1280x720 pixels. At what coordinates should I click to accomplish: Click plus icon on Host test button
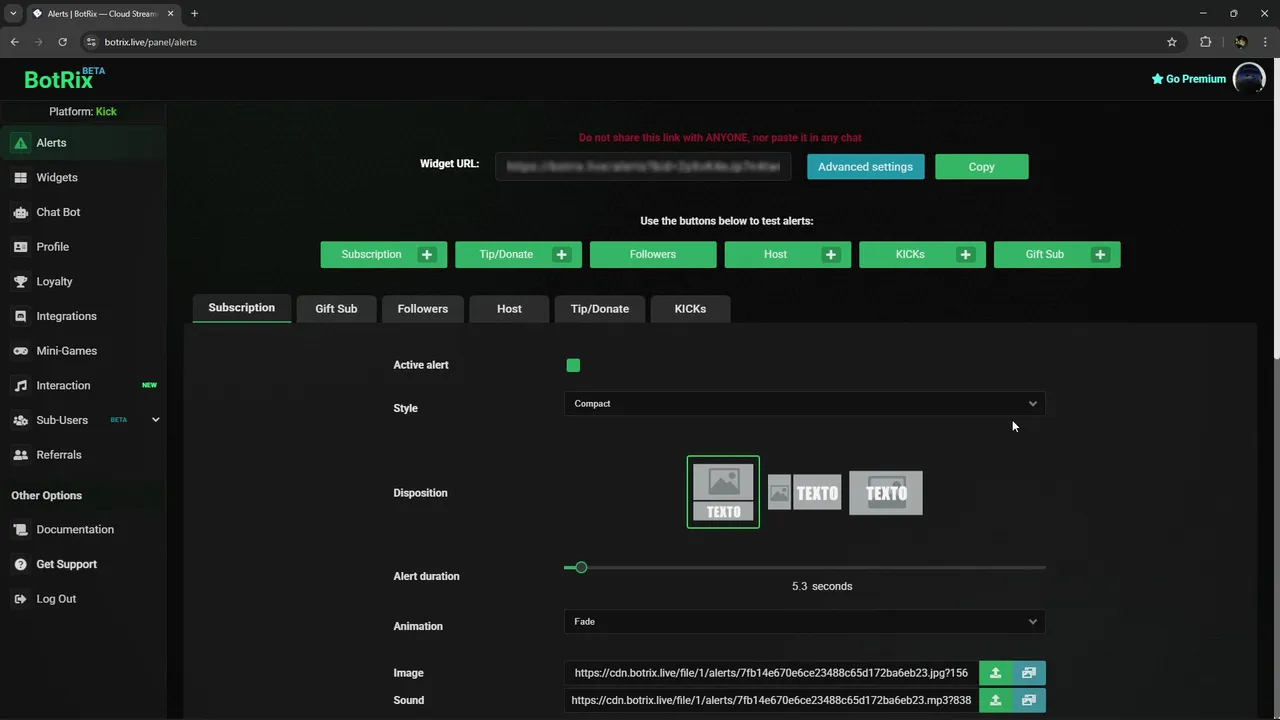pyautogui.click(x=831, y=255)
